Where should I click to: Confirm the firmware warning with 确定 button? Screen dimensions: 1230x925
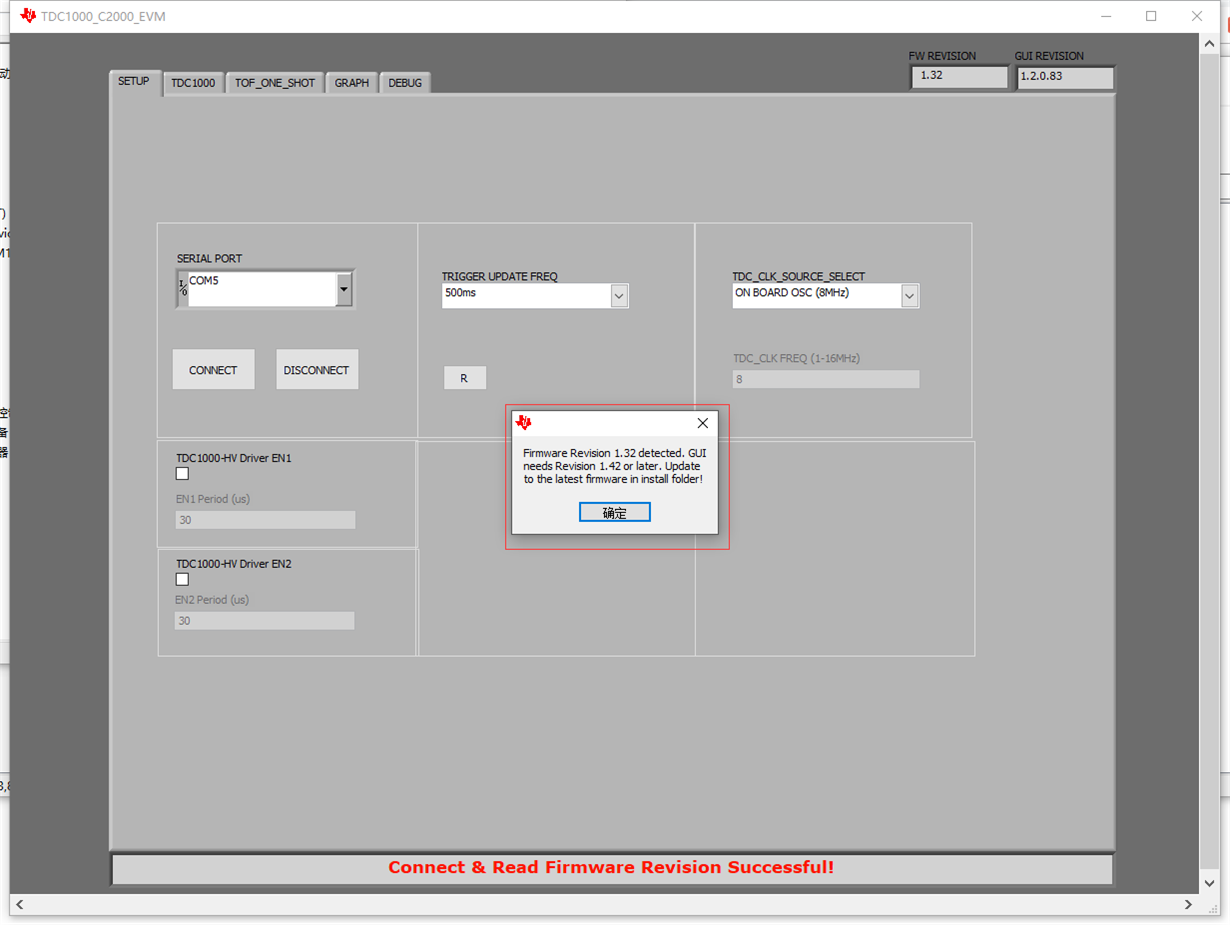tap(615, 512)
